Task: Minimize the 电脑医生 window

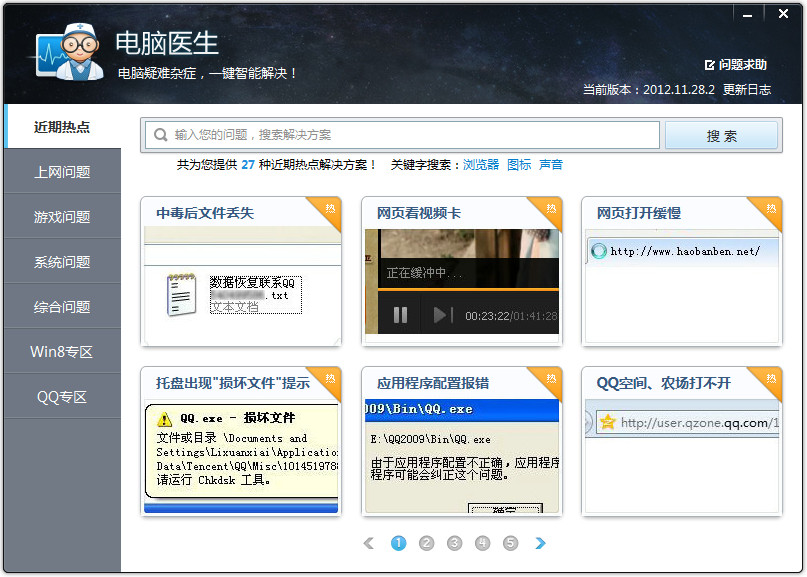Action: [x=747, y=15]
